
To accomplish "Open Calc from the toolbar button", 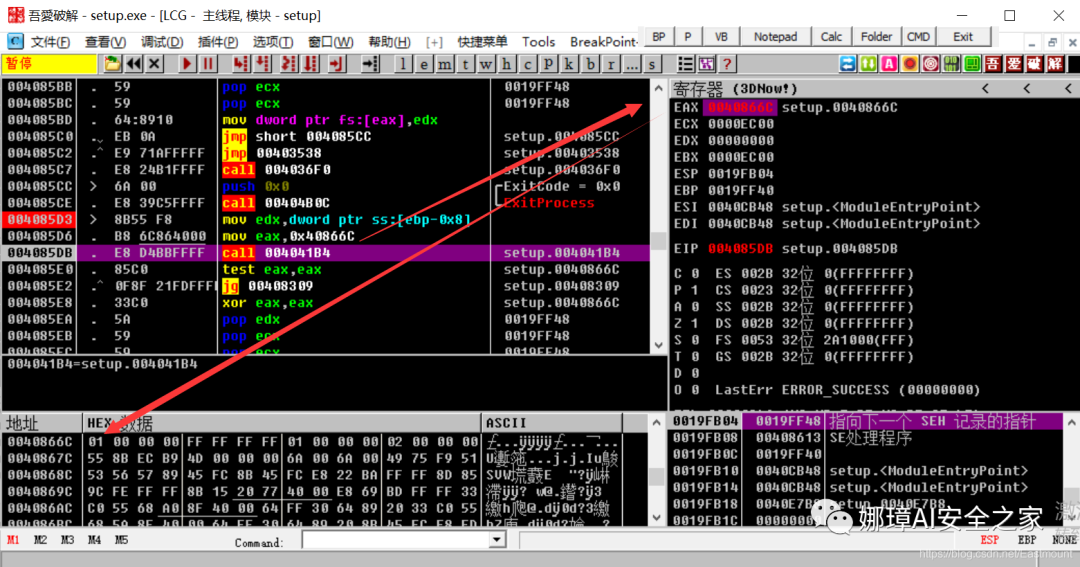I will 831,37.
